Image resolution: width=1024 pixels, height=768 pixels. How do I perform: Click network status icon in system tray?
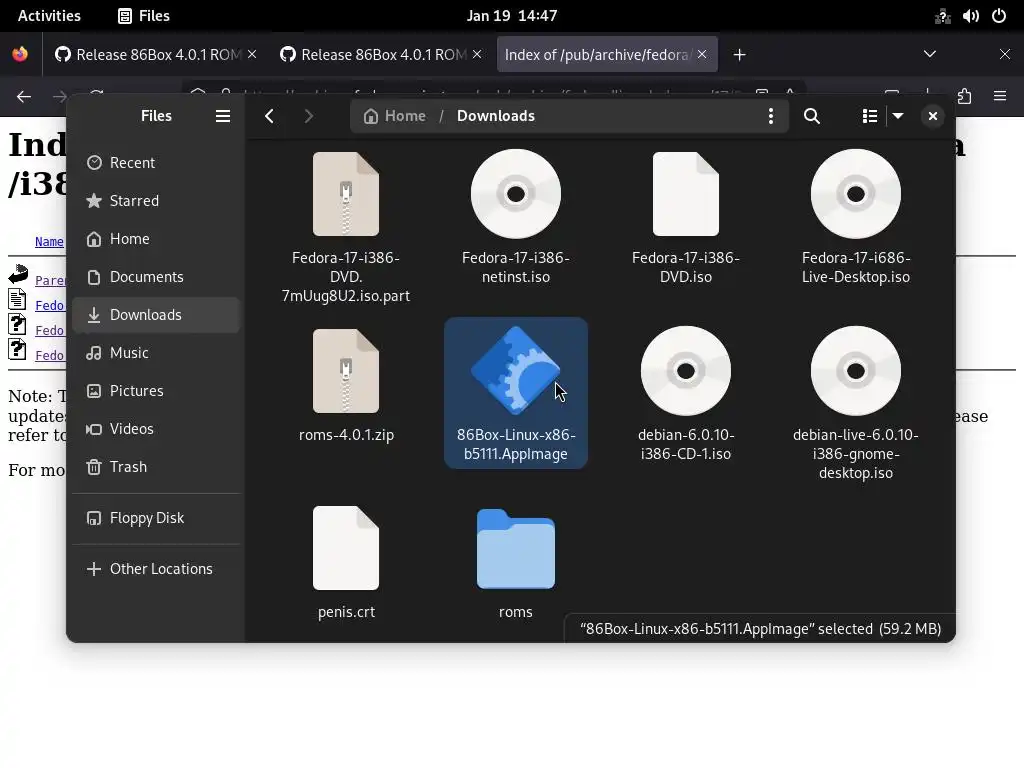(942, 16)
